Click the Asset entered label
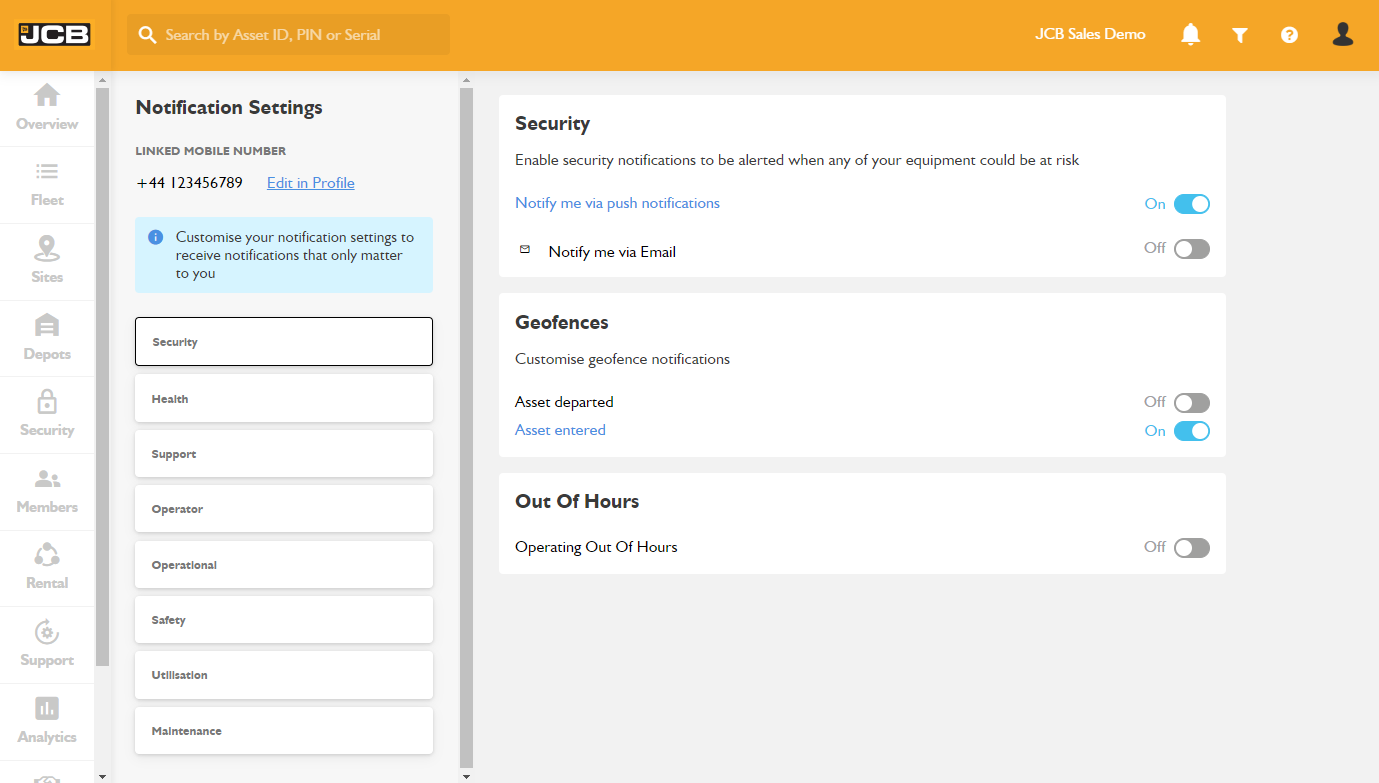Image resolution: width=1379 pixels, height=783 pixels. (560, 430)
